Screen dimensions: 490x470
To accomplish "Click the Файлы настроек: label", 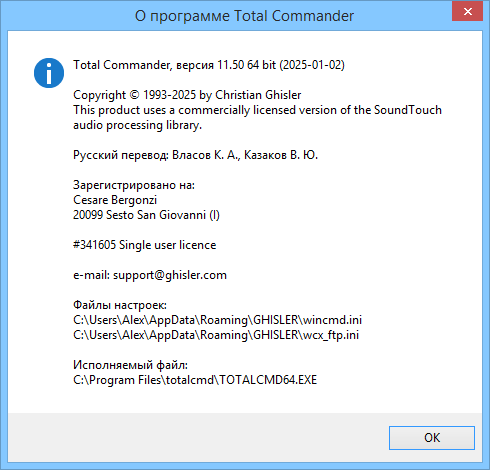I will pyautogui.click(x=120, y=305).
